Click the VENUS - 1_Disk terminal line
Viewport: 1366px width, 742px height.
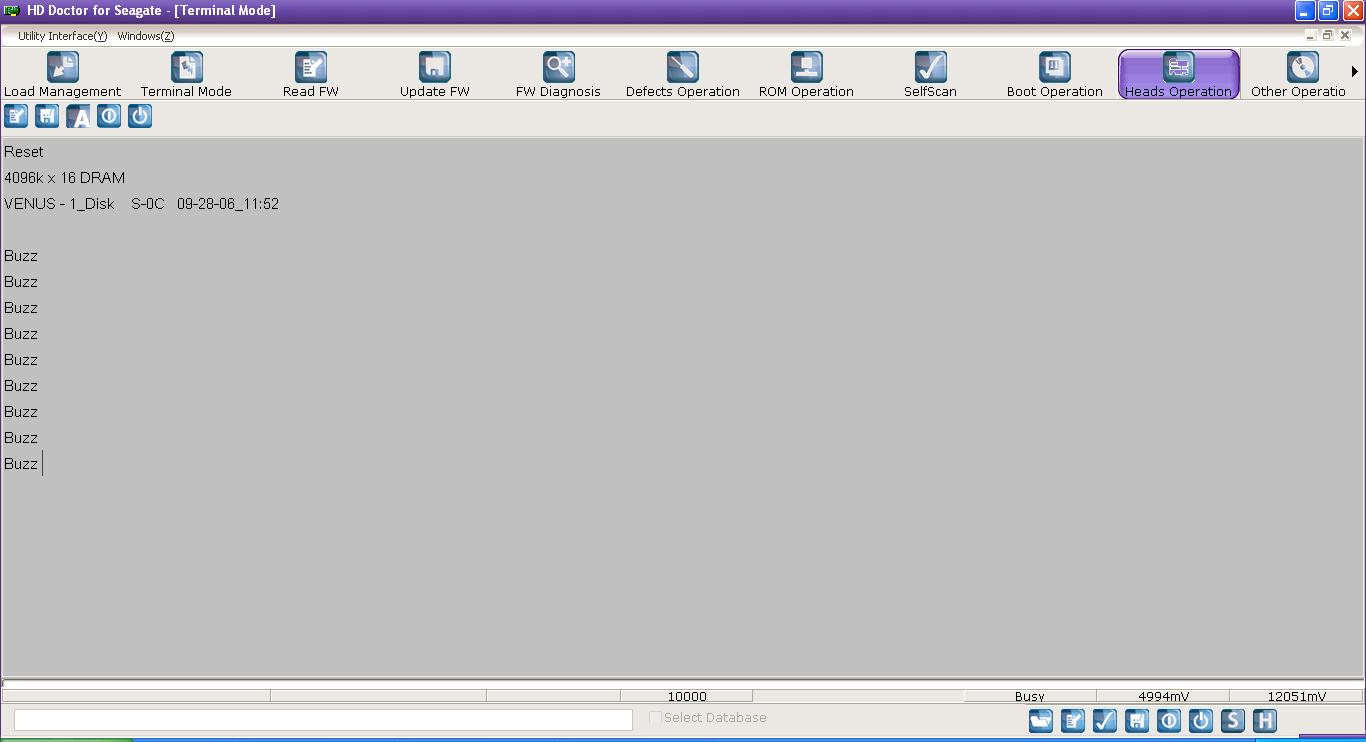click(x=141, y=204)
